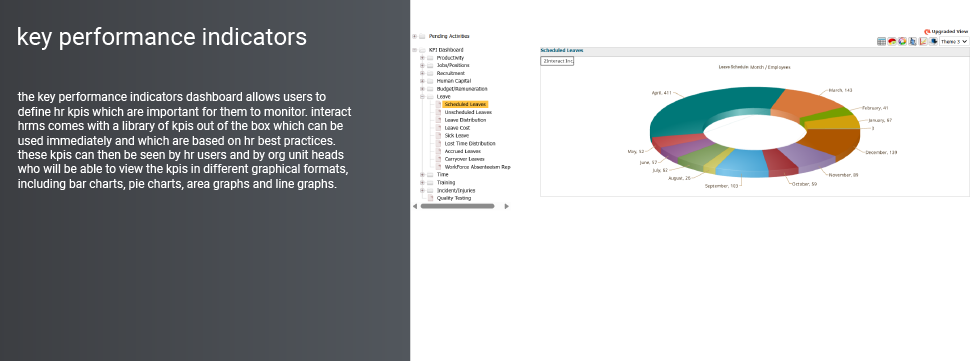Expand the Pending Activities node

point(415,37)
